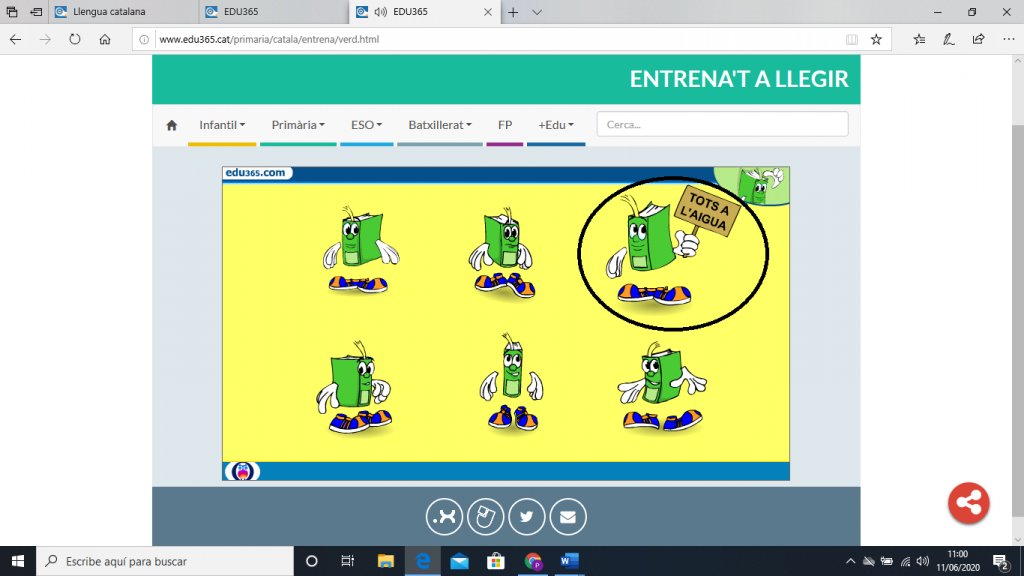Mute the audio on the active EDU365 tab
Viewport: 1024px width, 576px height.
tap(380, 13)
